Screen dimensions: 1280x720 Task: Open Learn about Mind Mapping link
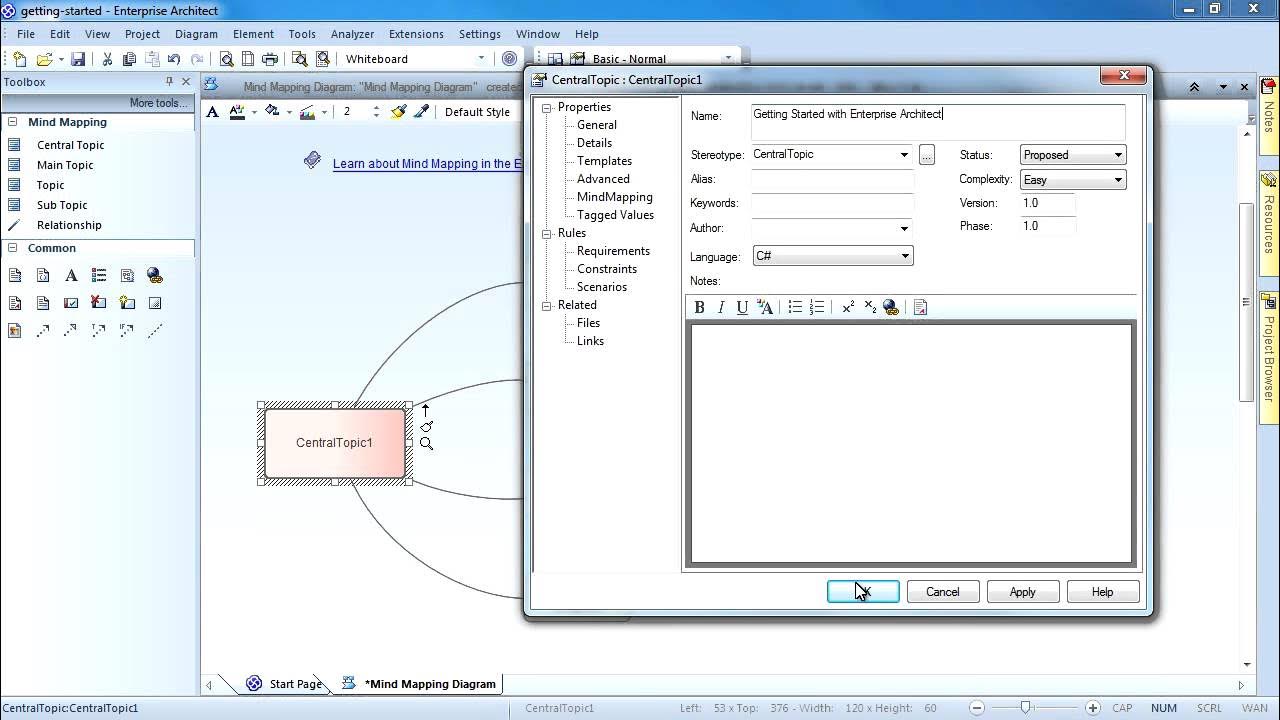tap(428, 164)
